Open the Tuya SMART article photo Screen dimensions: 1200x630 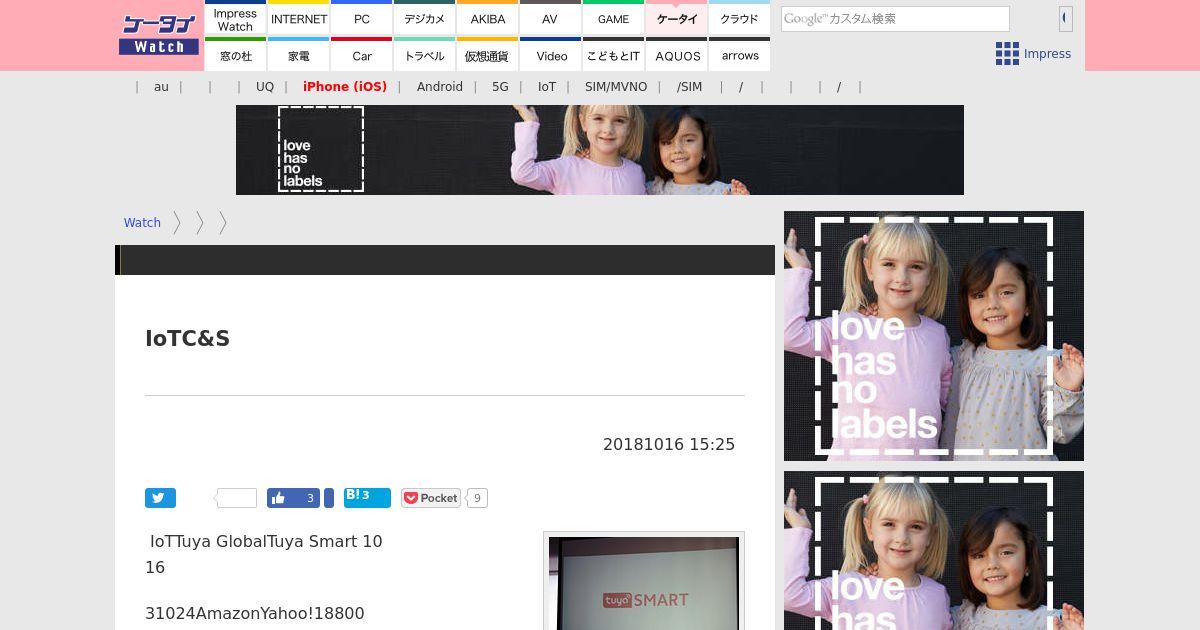644,583
